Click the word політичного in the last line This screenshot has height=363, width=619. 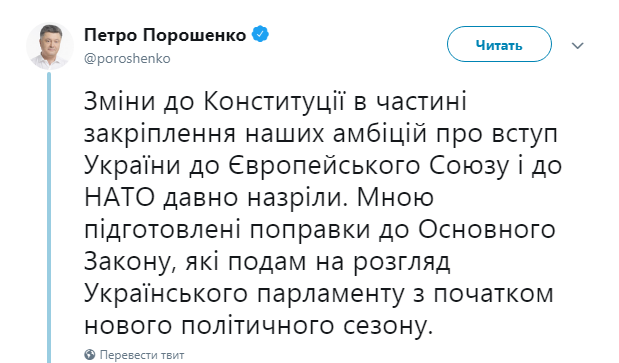(258, 326)
